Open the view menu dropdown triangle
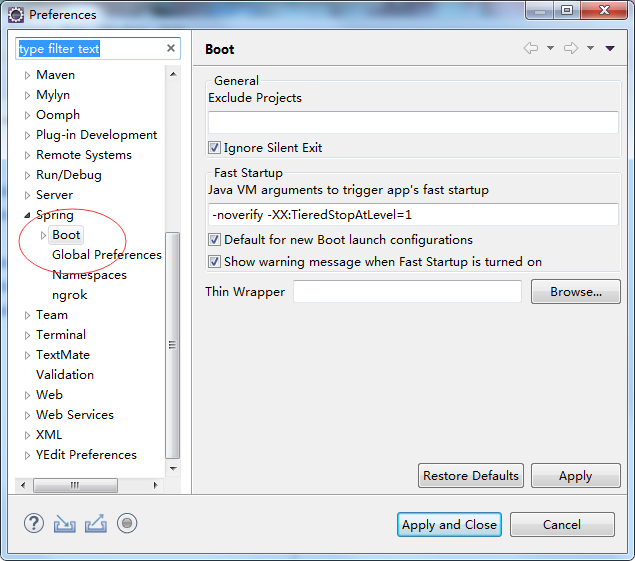The width and height of the screenshot is (635, 561). click(610, 49)
